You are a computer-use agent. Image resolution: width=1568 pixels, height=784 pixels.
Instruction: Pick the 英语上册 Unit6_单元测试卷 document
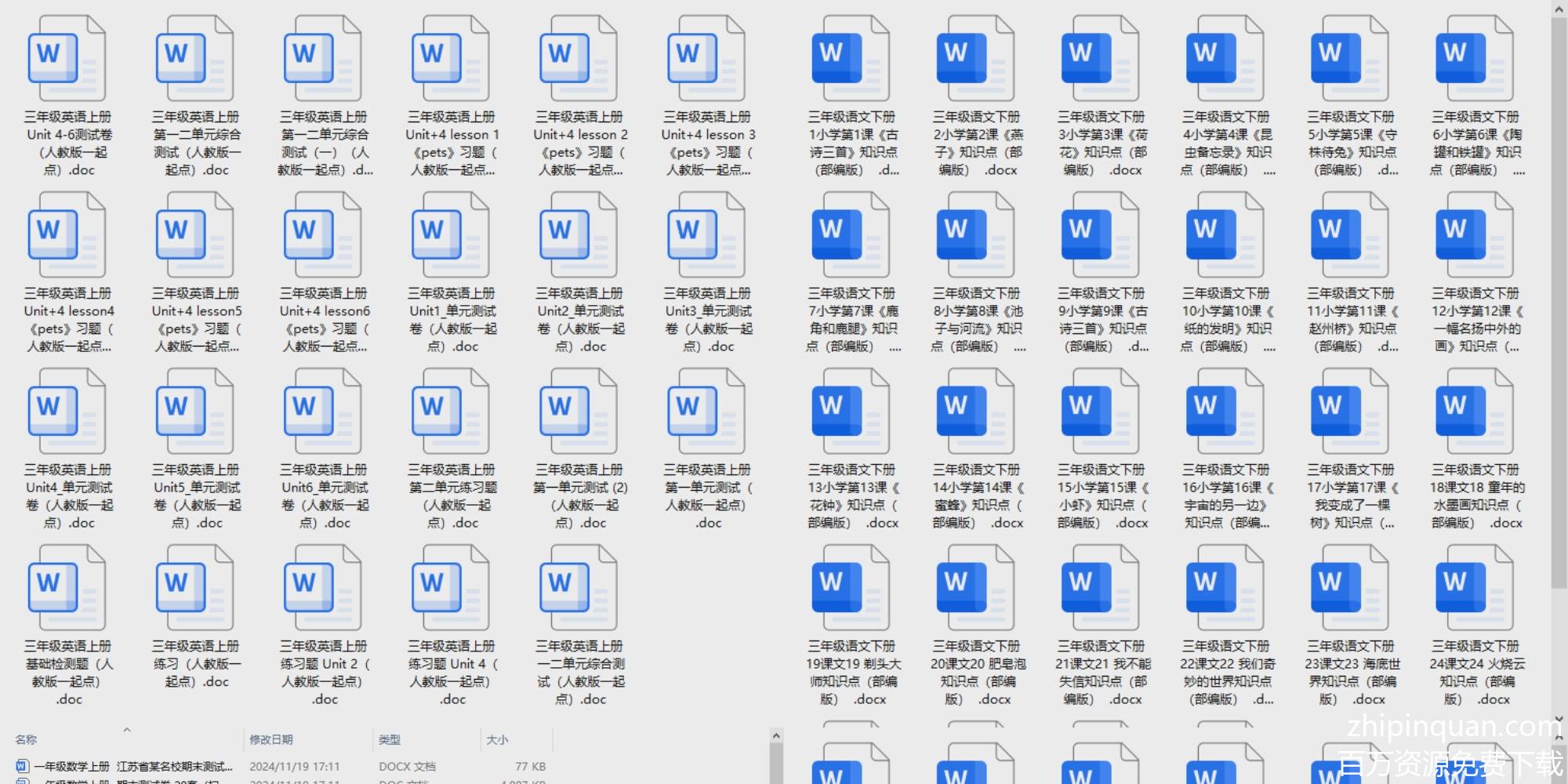pos(322,411)
